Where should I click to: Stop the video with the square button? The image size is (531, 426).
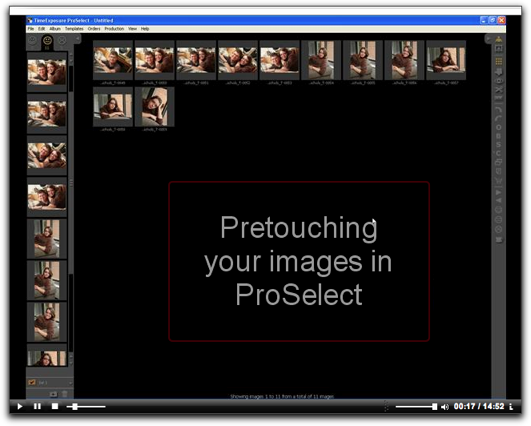coord(55,406)
